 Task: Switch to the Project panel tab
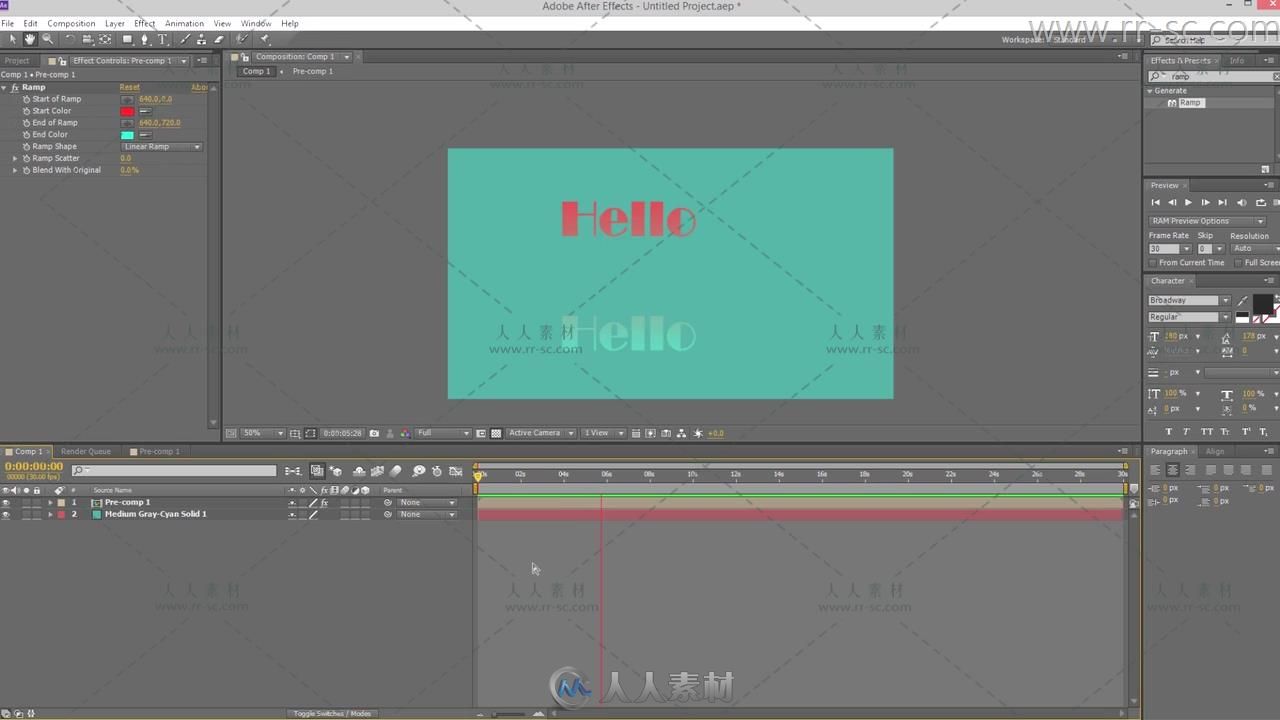(x=17, y=60)
